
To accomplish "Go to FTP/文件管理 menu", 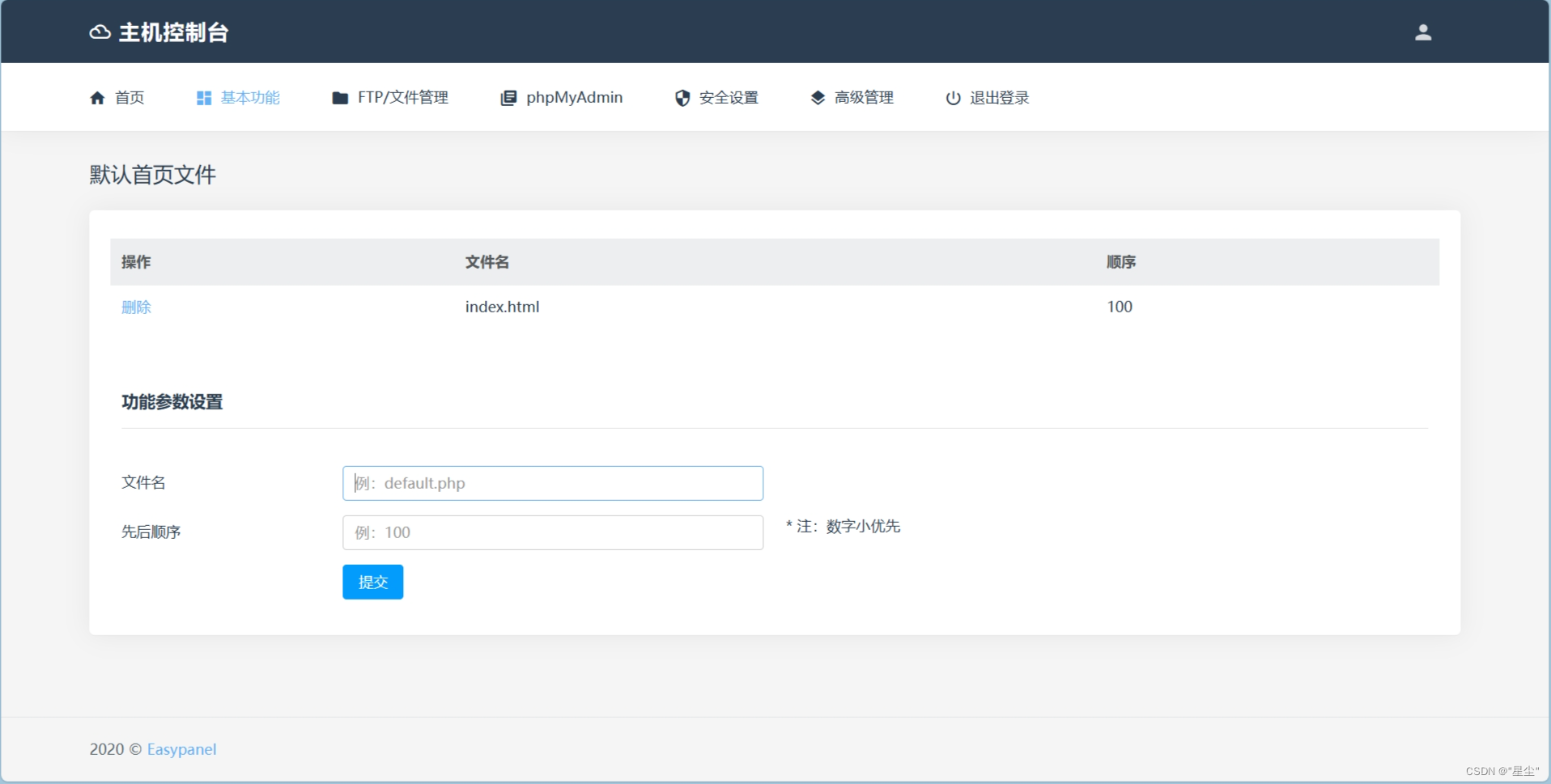I will coord(402,98).
